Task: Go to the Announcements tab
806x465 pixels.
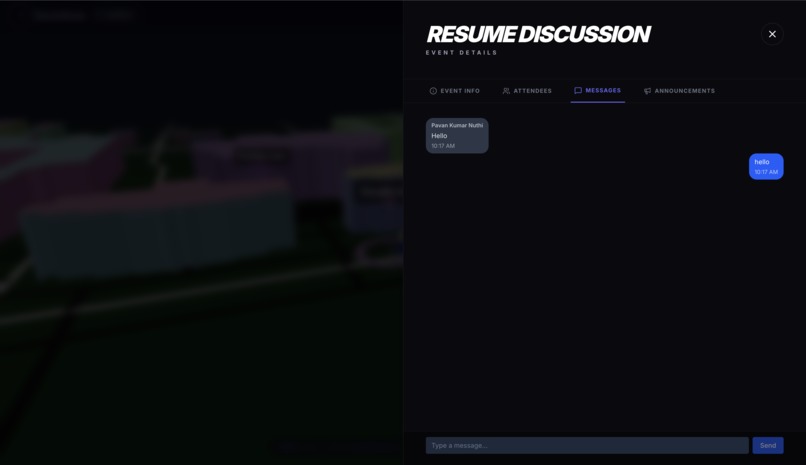Action: click(679, 91)
